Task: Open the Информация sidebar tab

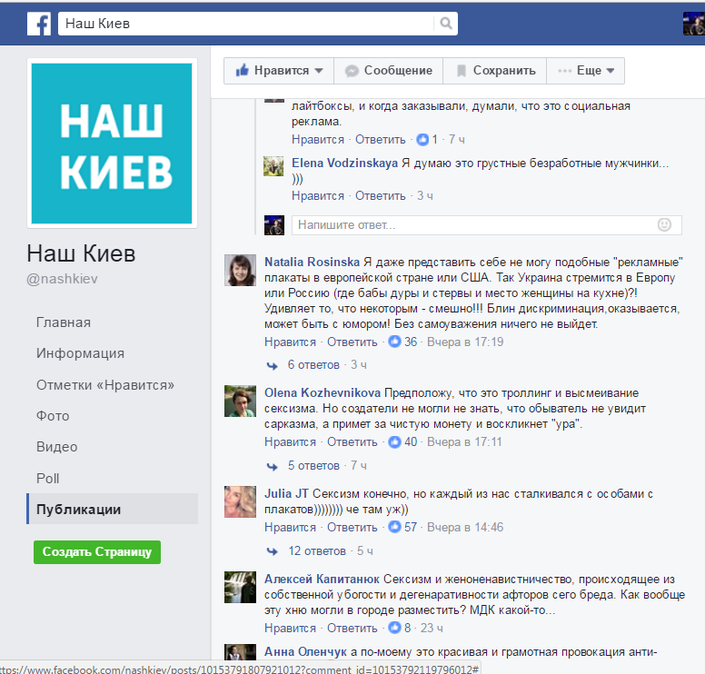Action: [x=80, y=353]
